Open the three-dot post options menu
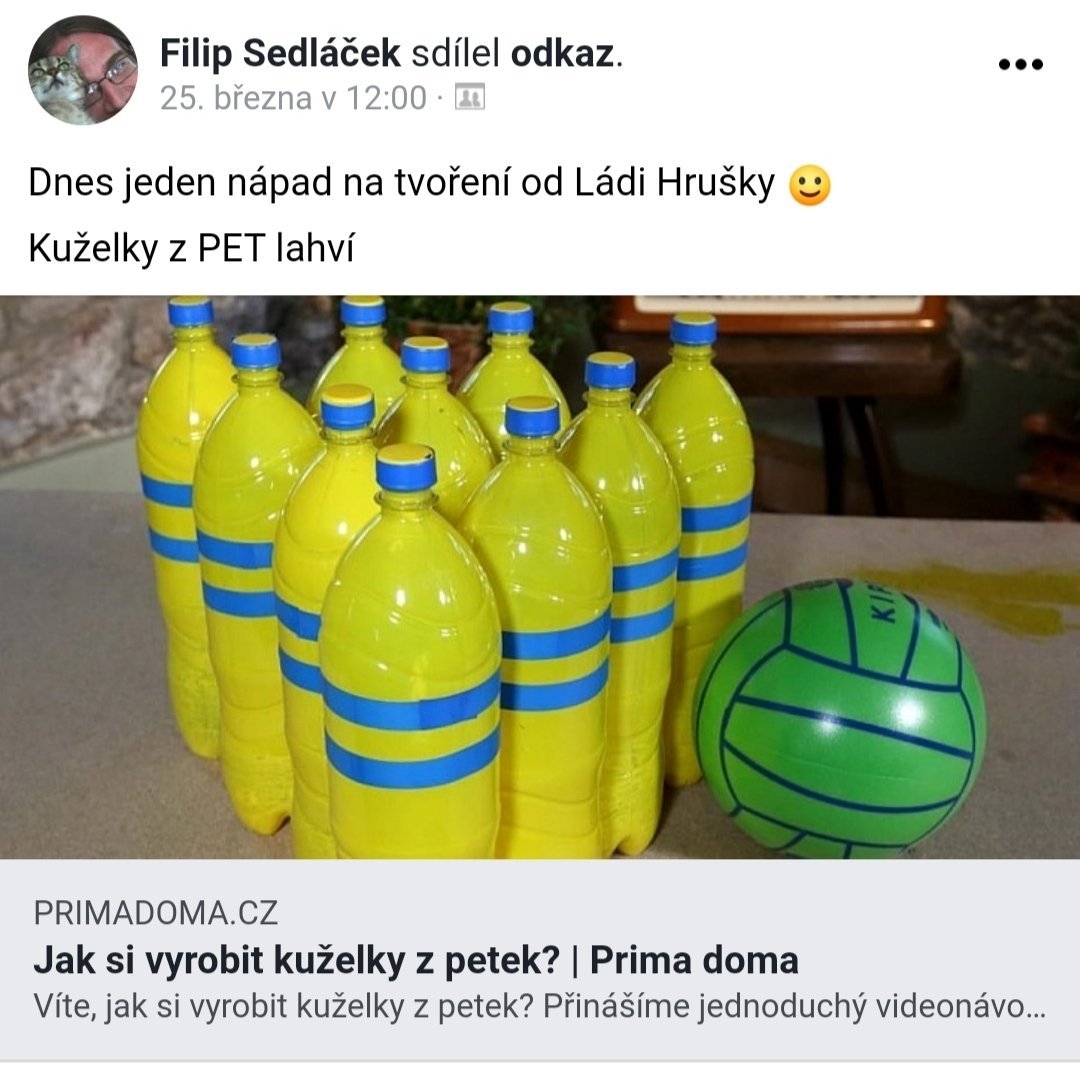The height and width of the screenshot is (1075, 1080). click(x=1021, y=65)
